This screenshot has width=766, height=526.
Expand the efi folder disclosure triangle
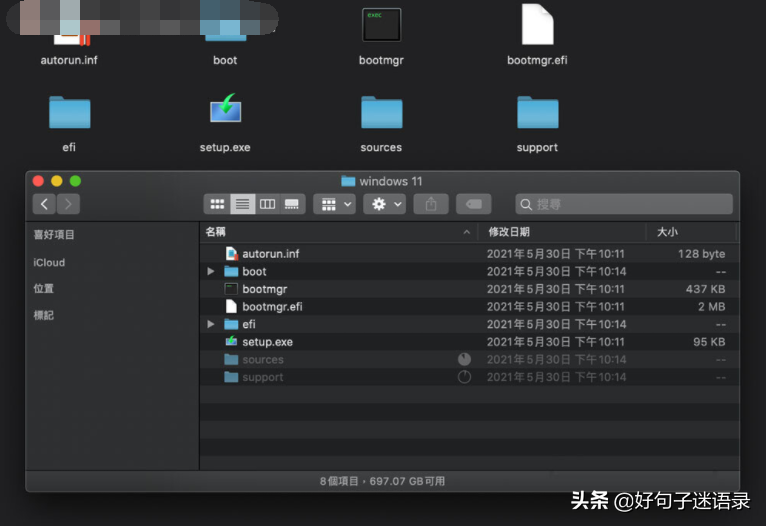pos(211,324)
